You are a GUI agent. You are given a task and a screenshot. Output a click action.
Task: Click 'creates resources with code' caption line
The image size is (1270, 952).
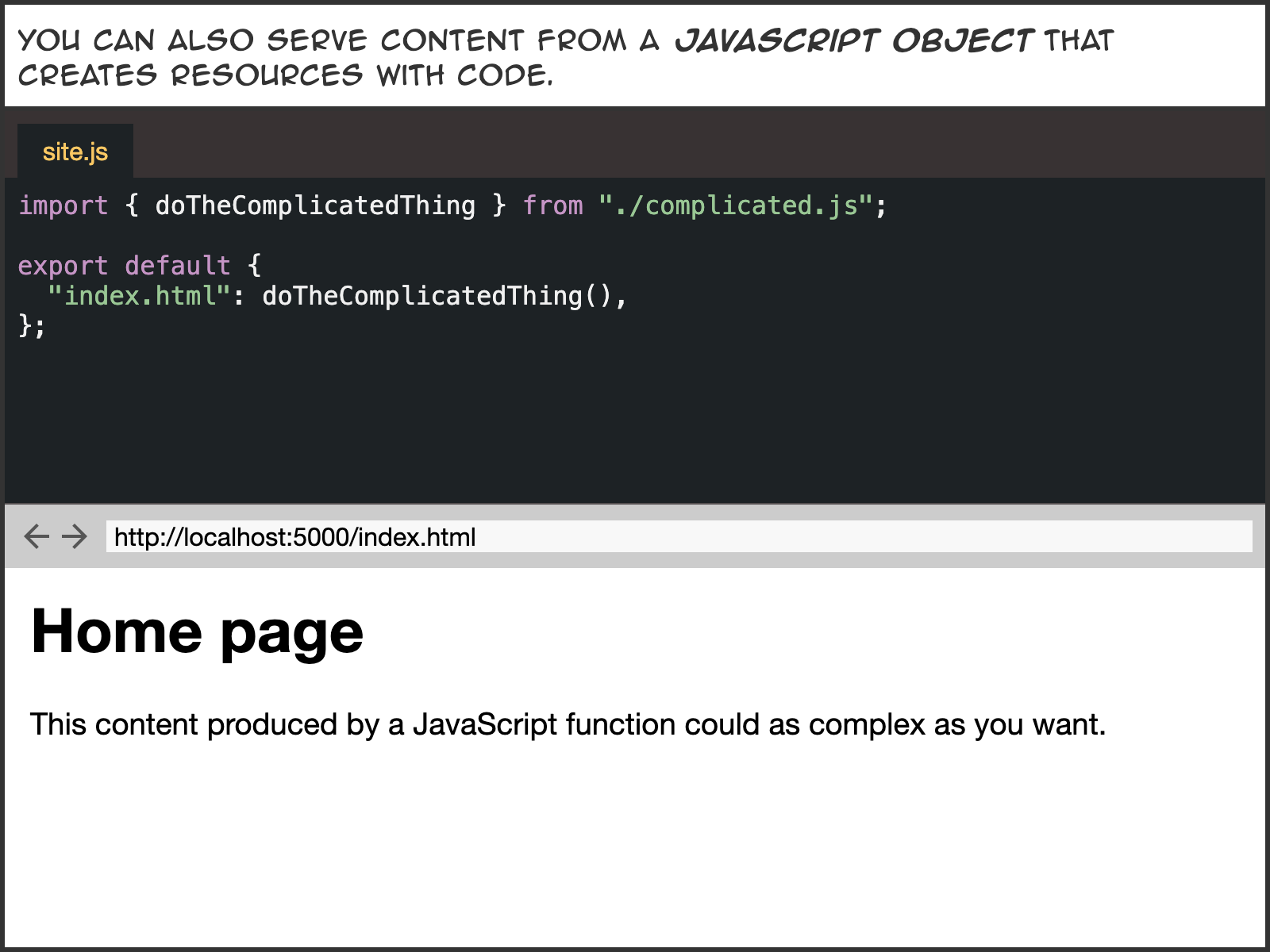click(286, 75)
